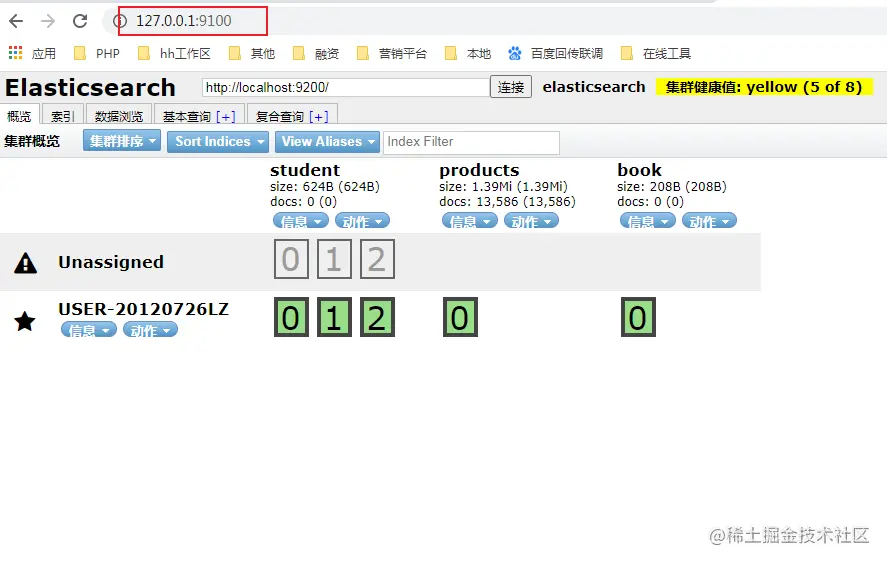
Task: Click products docs: 13,586 text
Action: [x=507, y=202]
